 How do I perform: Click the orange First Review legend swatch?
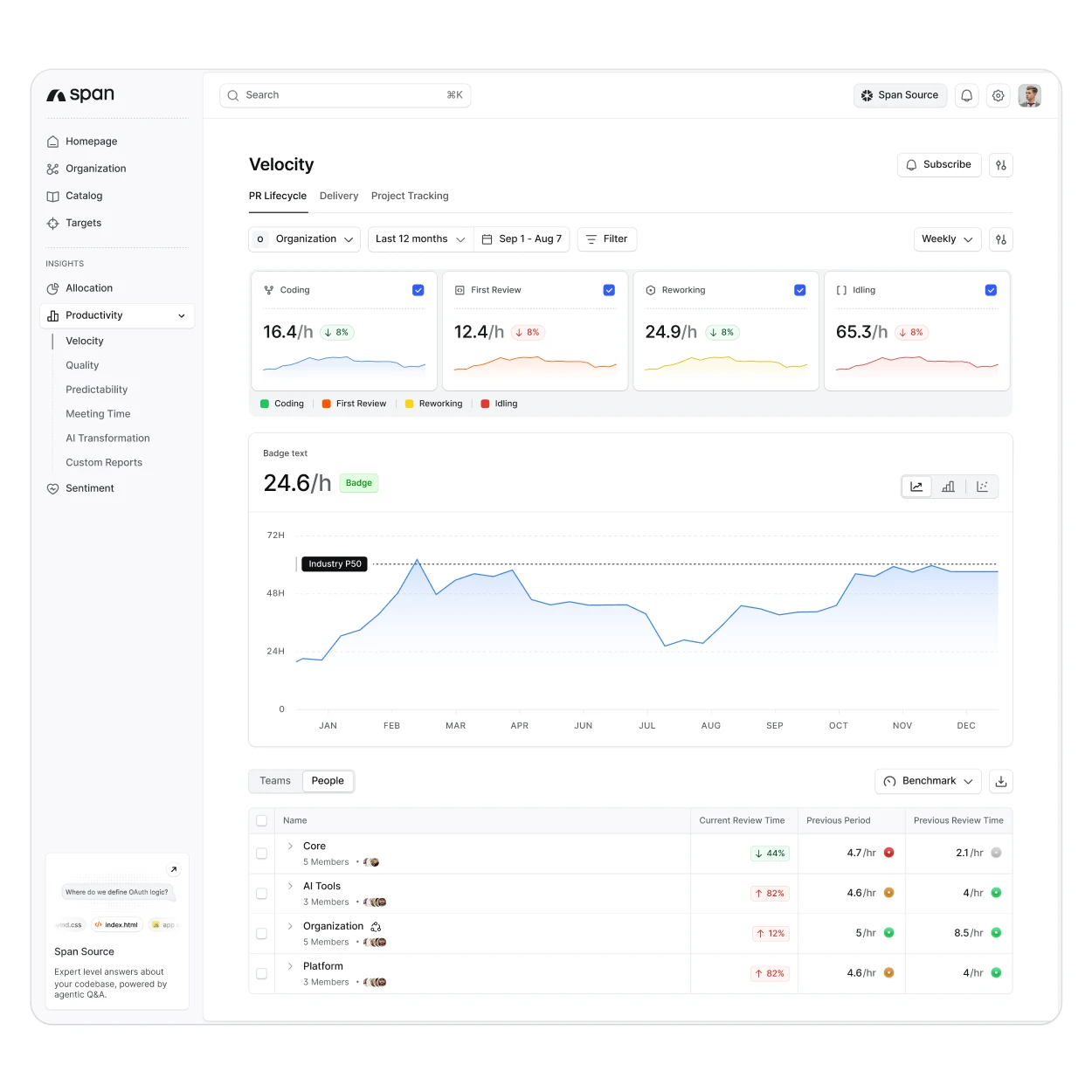pyautogui.click(x=326, y=404)
